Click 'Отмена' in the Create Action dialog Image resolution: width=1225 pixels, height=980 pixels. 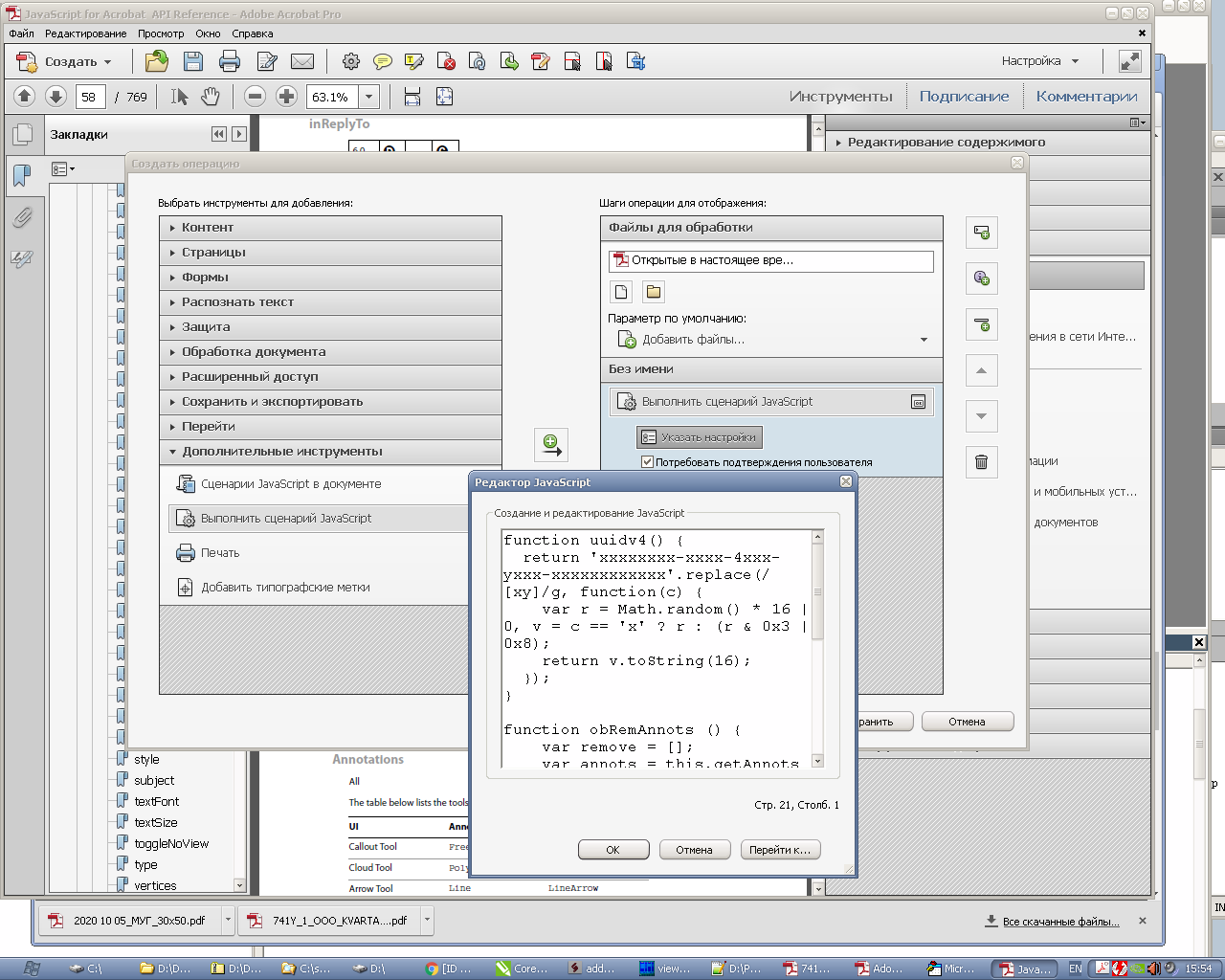tap(968, 722)
